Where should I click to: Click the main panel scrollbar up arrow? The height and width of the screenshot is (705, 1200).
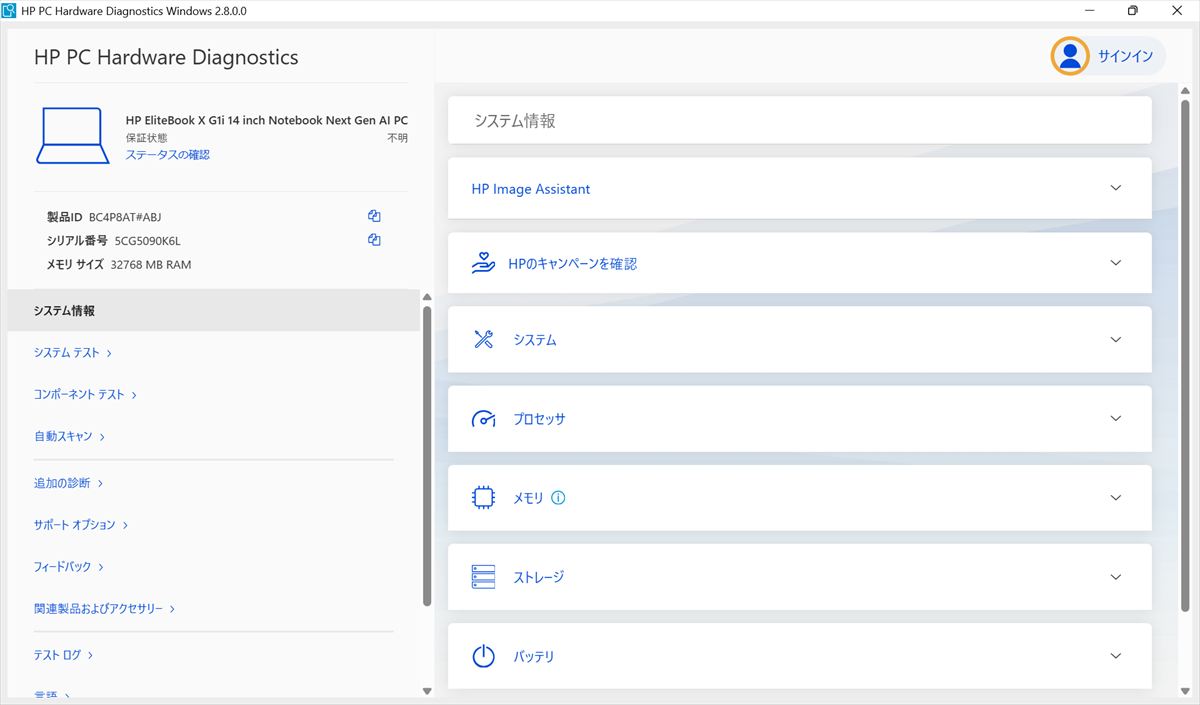coord(1186,90)
